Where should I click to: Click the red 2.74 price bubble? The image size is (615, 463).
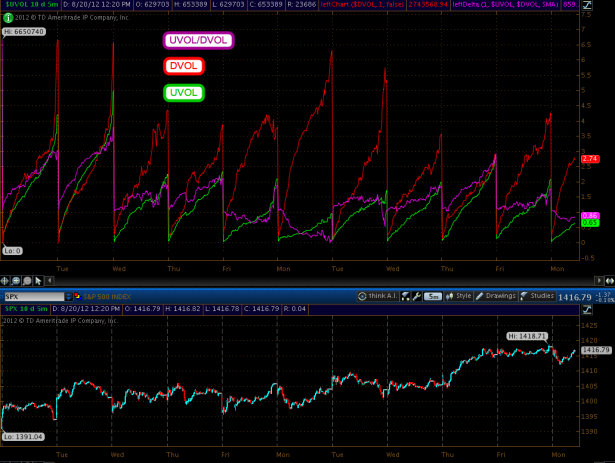pyautogui.click(x=589, y=159)
